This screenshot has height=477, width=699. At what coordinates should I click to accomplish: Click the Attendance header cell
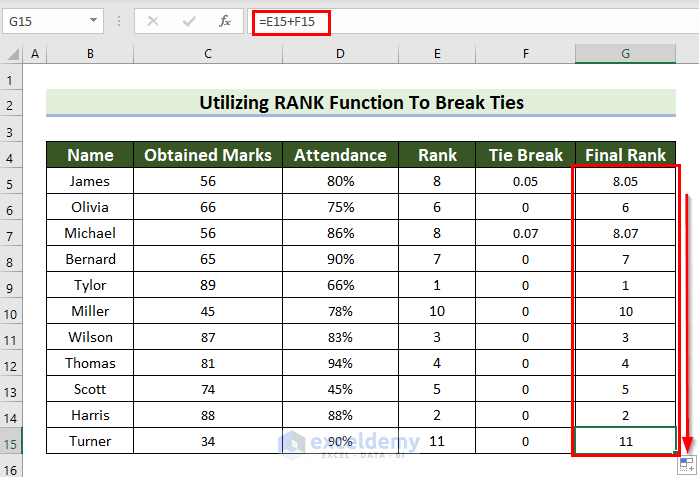[x=340, y=155]
